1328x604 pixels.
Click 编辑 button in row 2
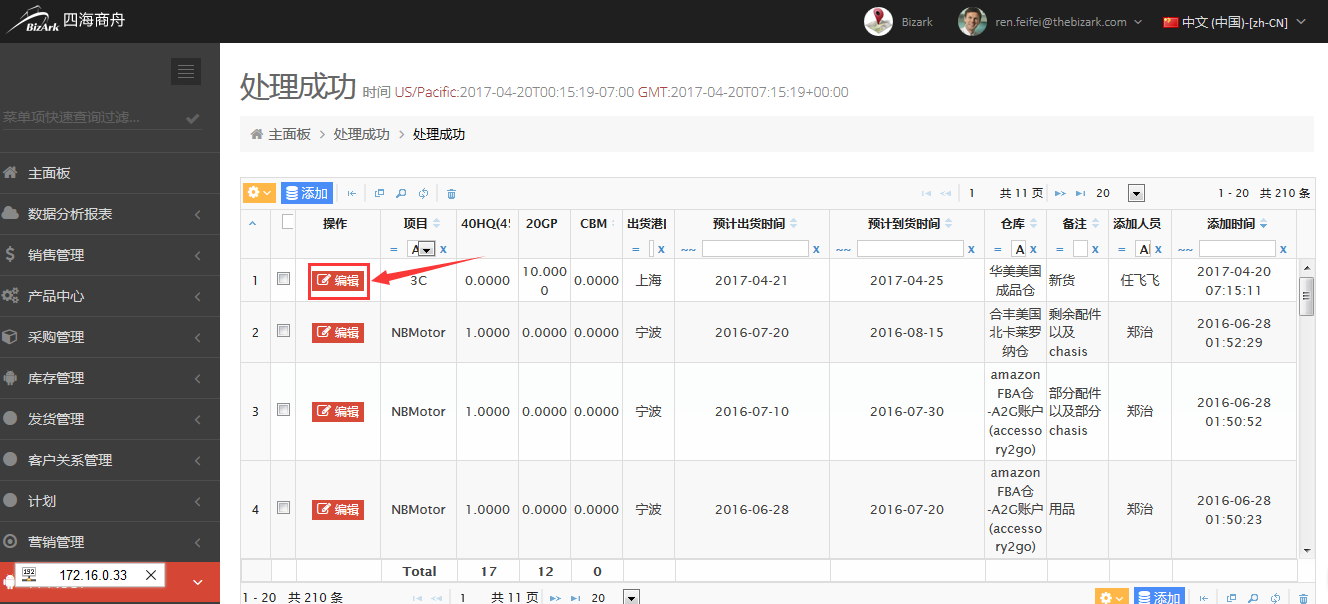click(338, 332)
